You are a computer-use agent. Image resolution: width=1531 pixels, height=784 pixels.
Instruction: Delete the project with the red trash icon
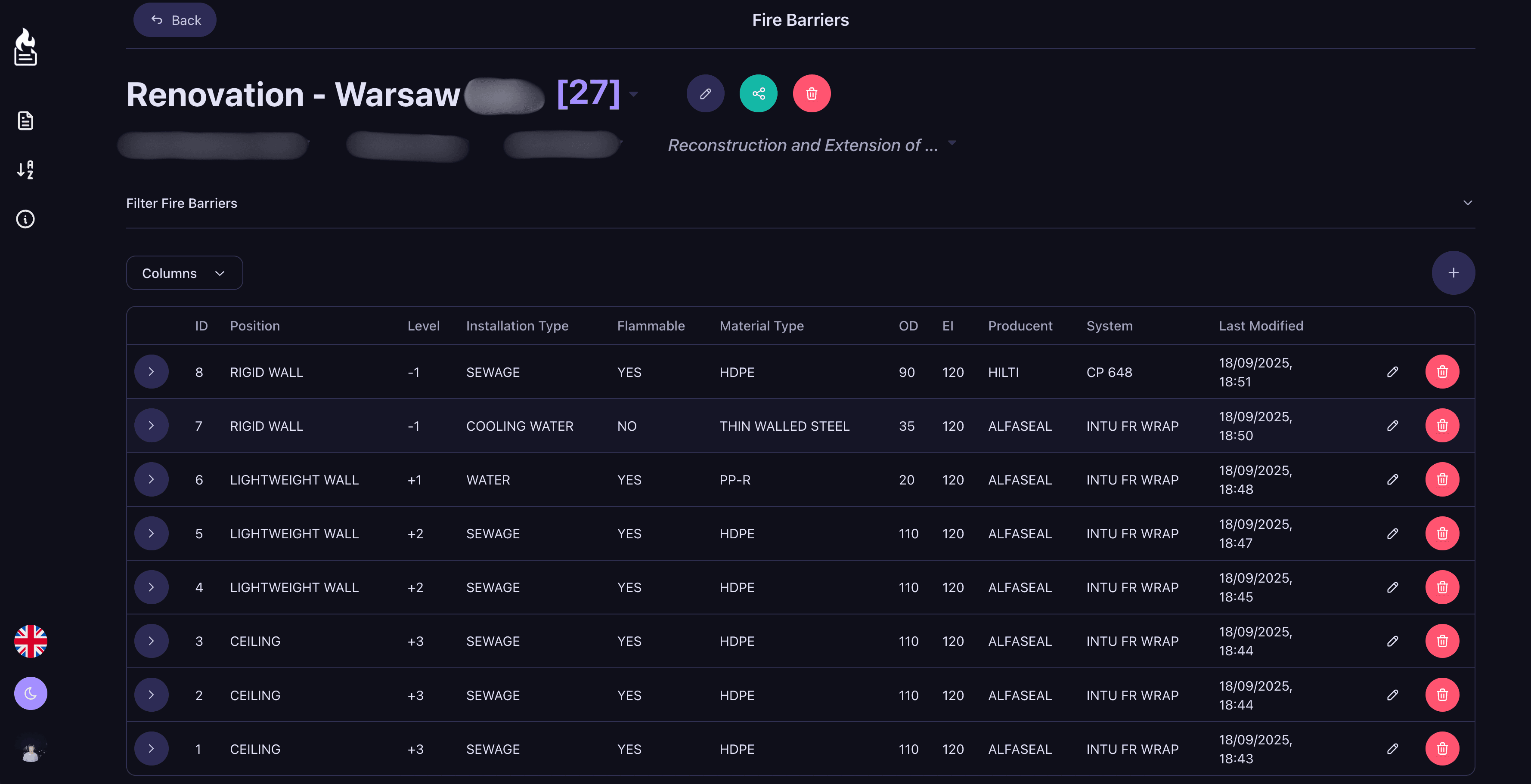pyautogui.click(x=812, y=93)
